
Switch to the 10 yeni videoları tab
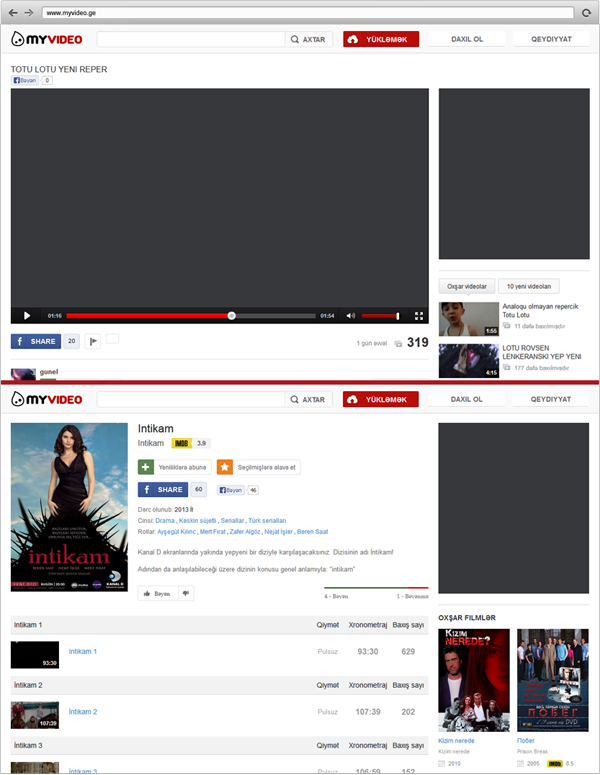[528, 286]
